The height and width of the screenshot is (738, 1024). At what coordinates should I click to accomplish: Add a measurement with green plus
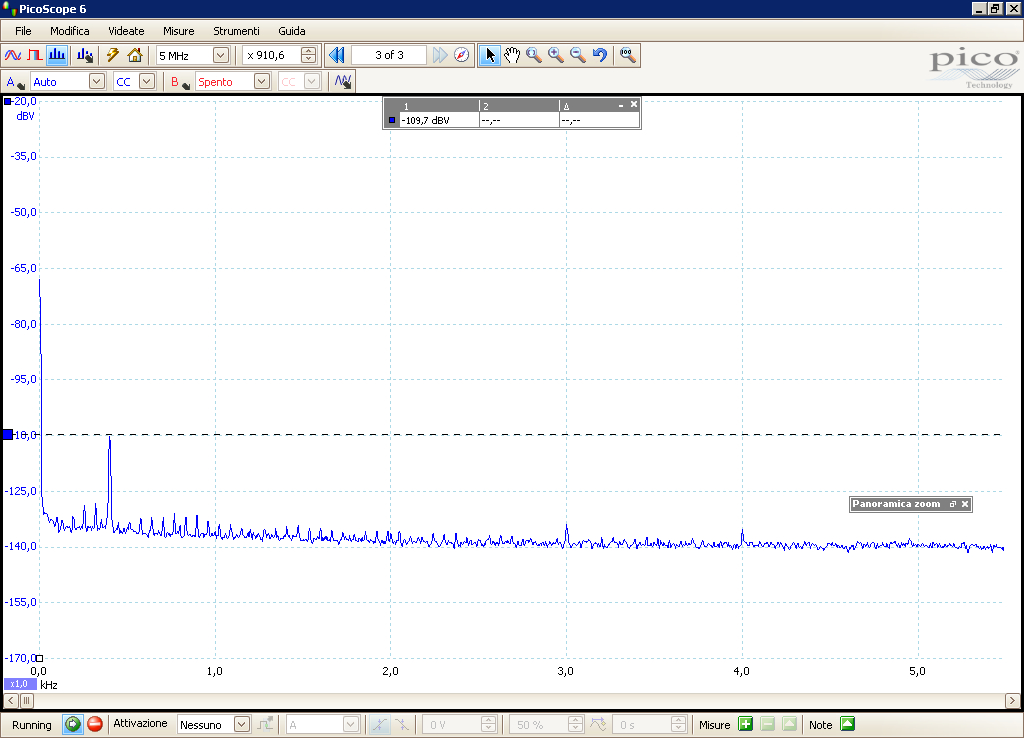745,724
